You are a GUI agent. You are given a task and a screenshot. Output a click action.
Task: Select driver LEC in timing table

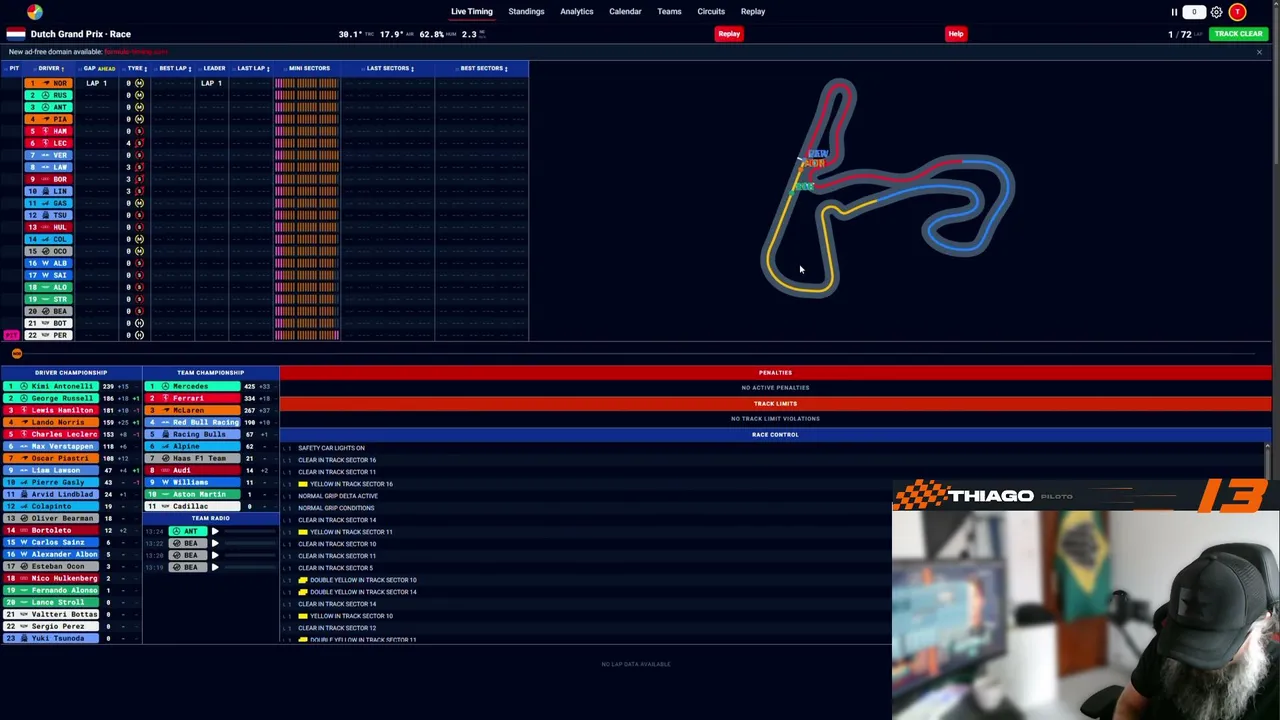tap(48, 143)
